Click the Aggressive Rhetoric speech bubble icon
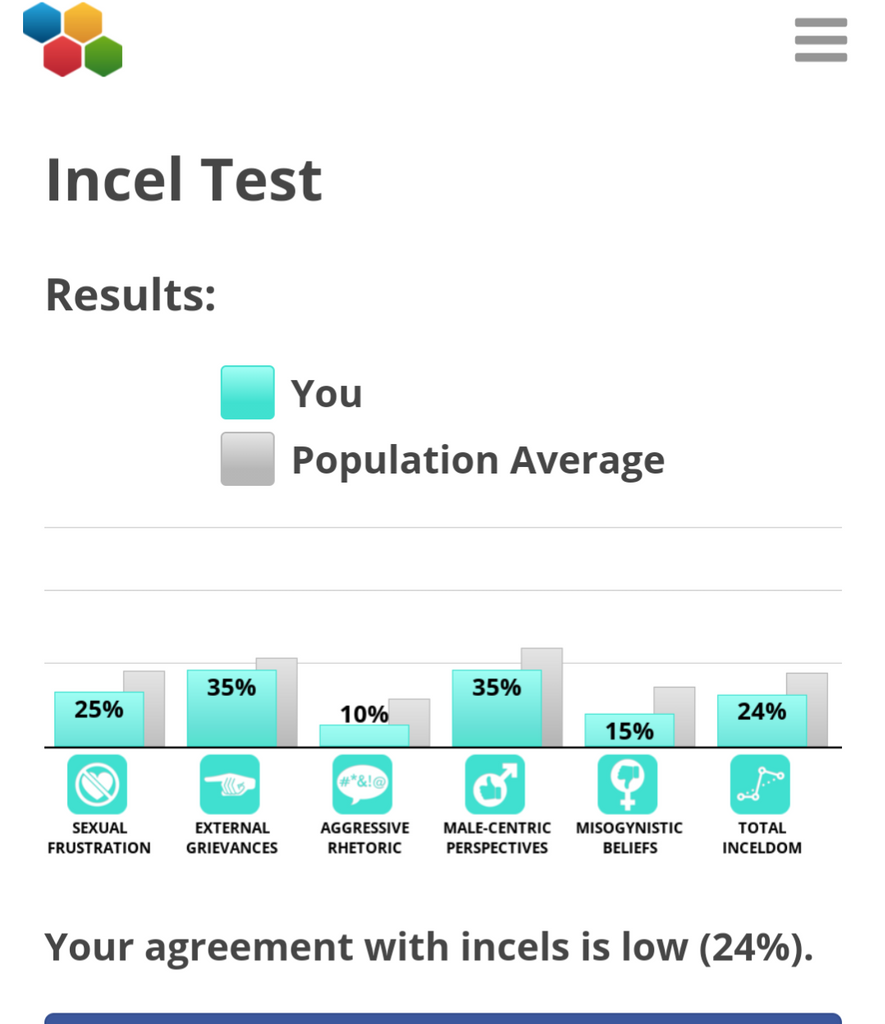This screenshot has height=1024, width=885. coord(362,784)
